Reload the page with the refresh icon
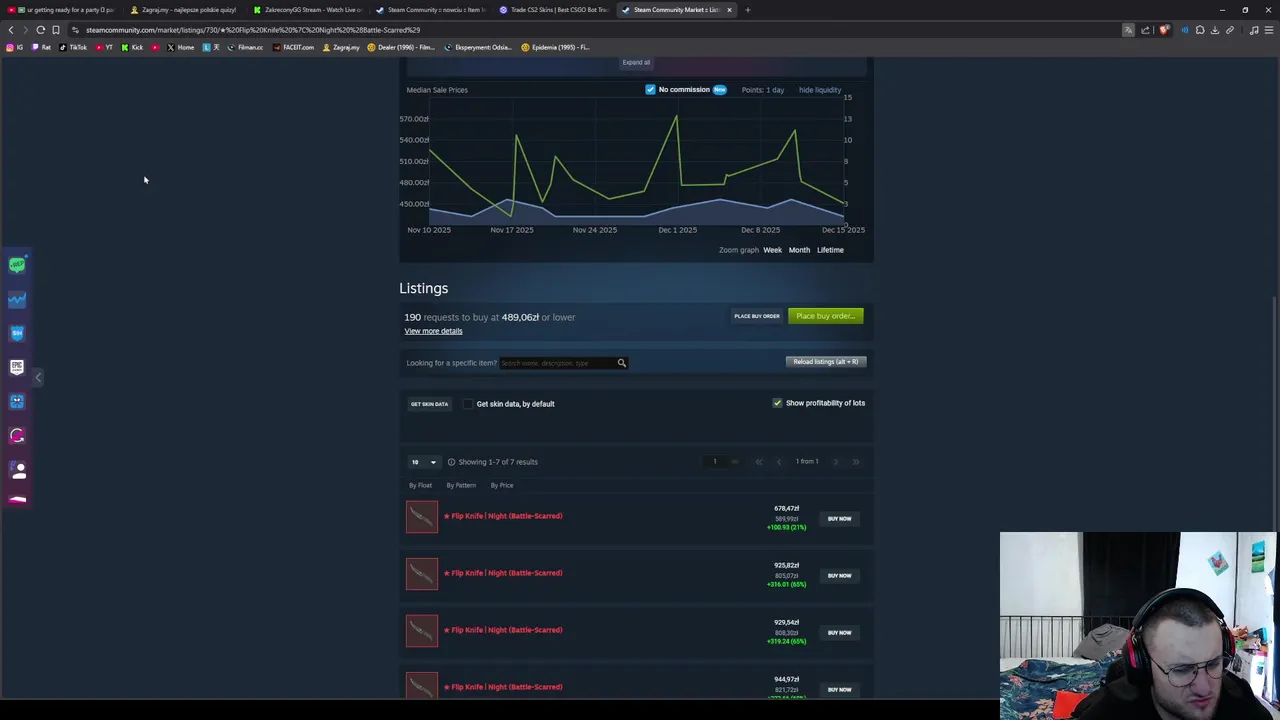 click(x=41, y=30)
